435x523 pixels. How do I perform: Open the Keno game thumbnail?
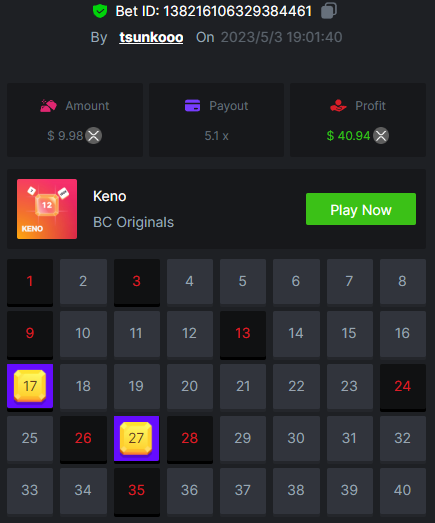tap(47, 209)
